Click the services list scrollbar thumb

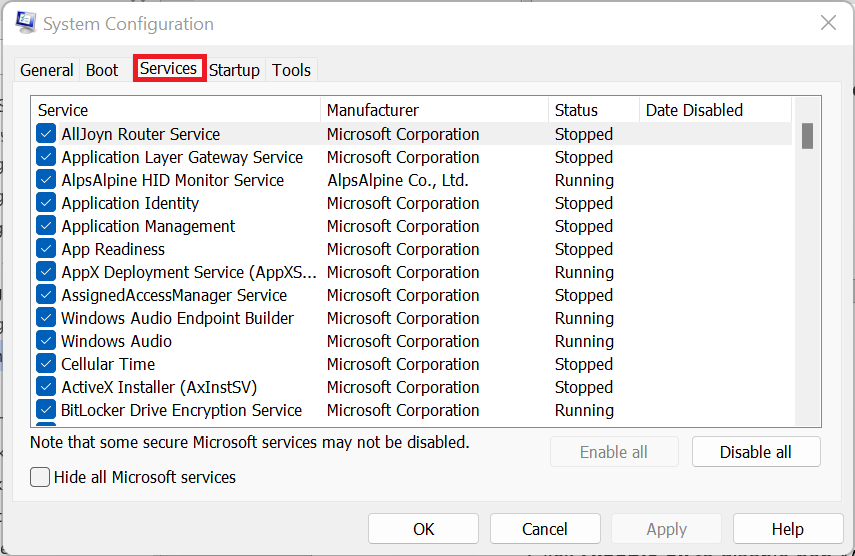[808, 136]
